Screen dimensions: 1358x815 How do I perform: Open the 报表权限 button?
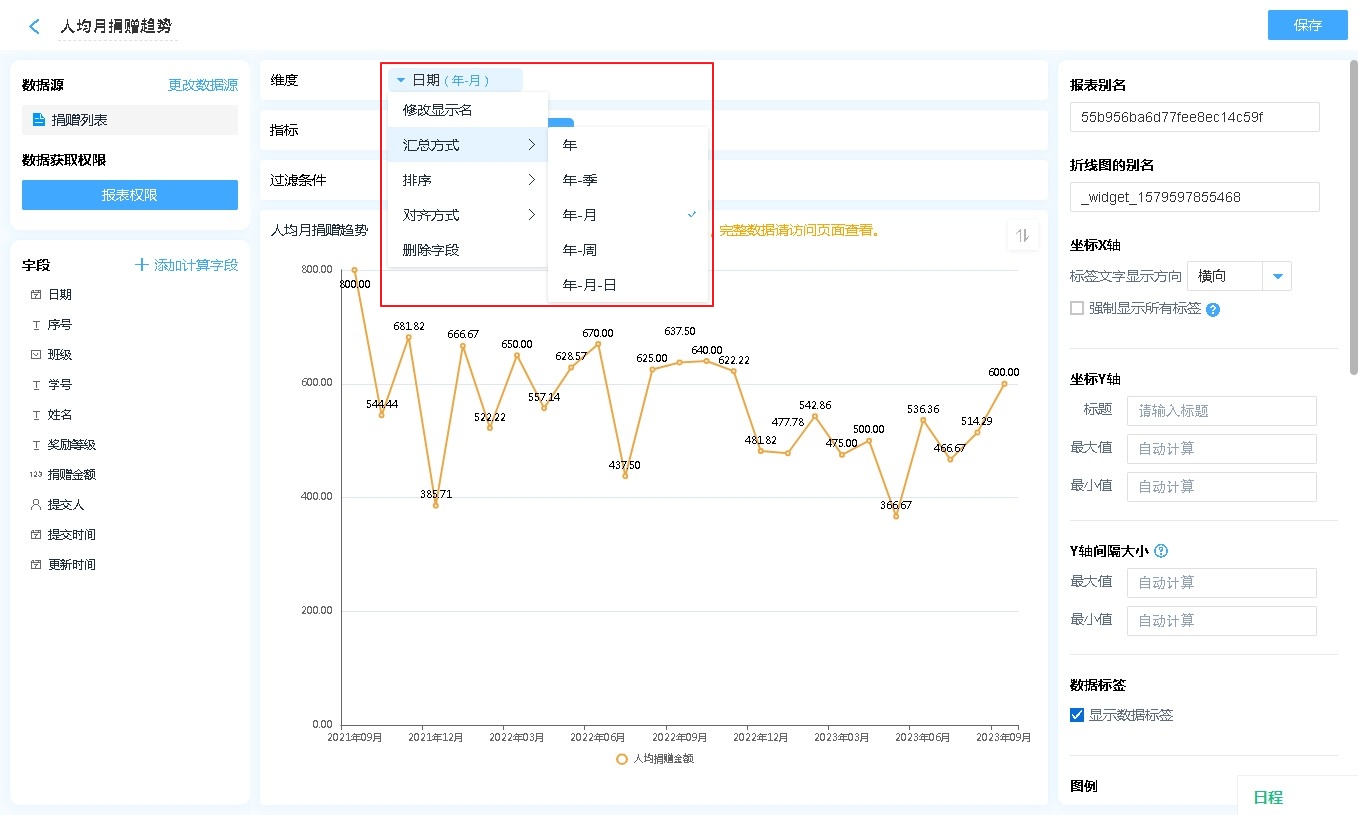(x=130, y=195)
